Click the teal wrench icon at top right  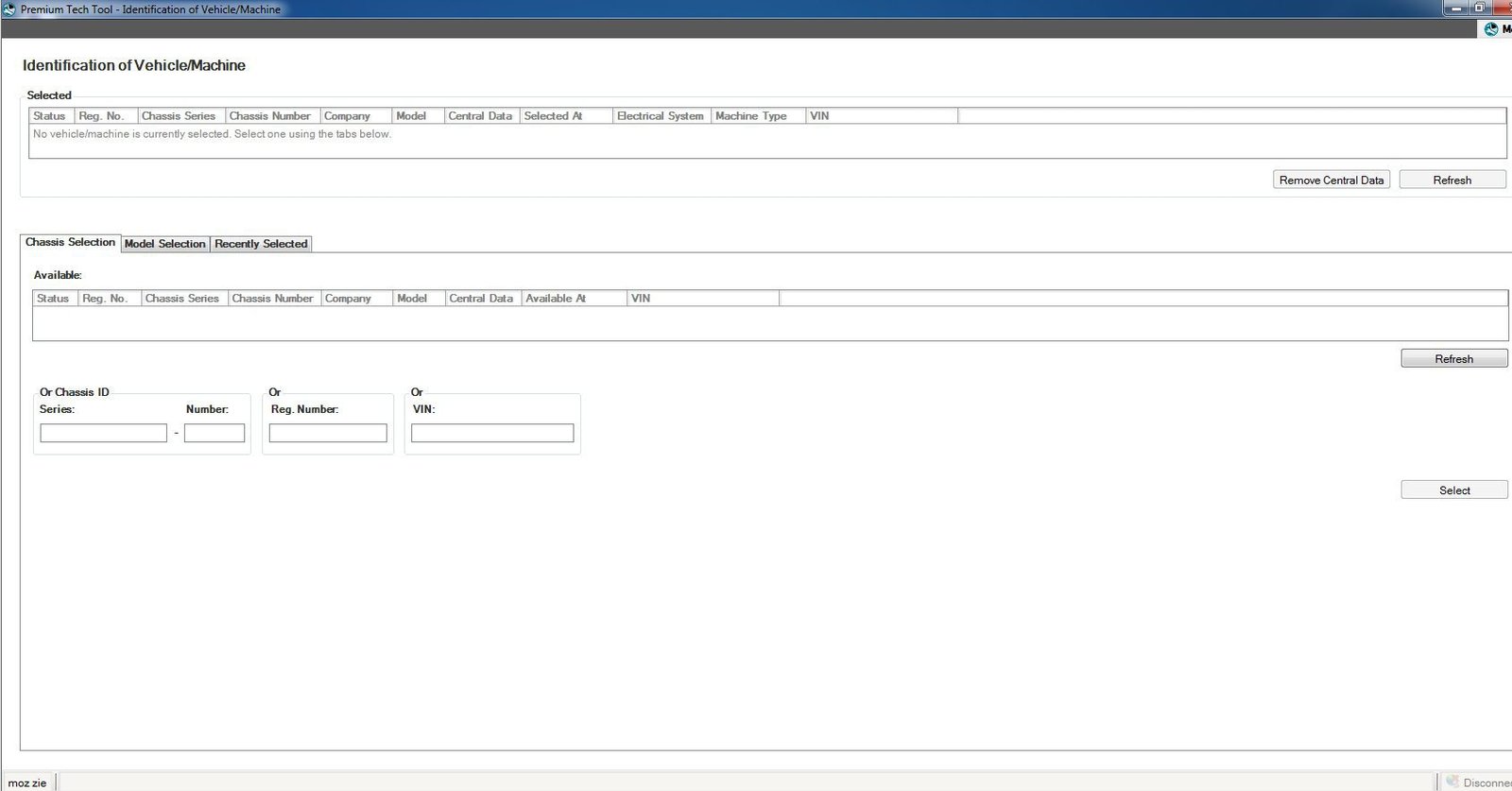pos(1491,29)
